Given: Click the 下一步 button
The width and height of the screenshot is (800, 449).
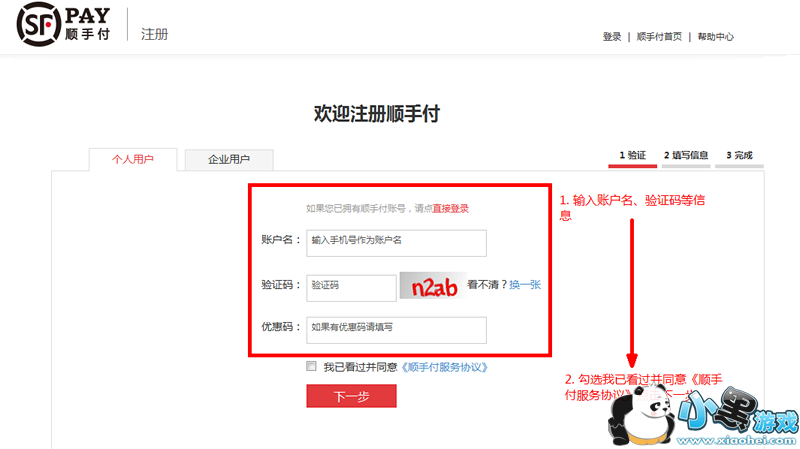Looking at the screenshot, I should pos(352,396).
